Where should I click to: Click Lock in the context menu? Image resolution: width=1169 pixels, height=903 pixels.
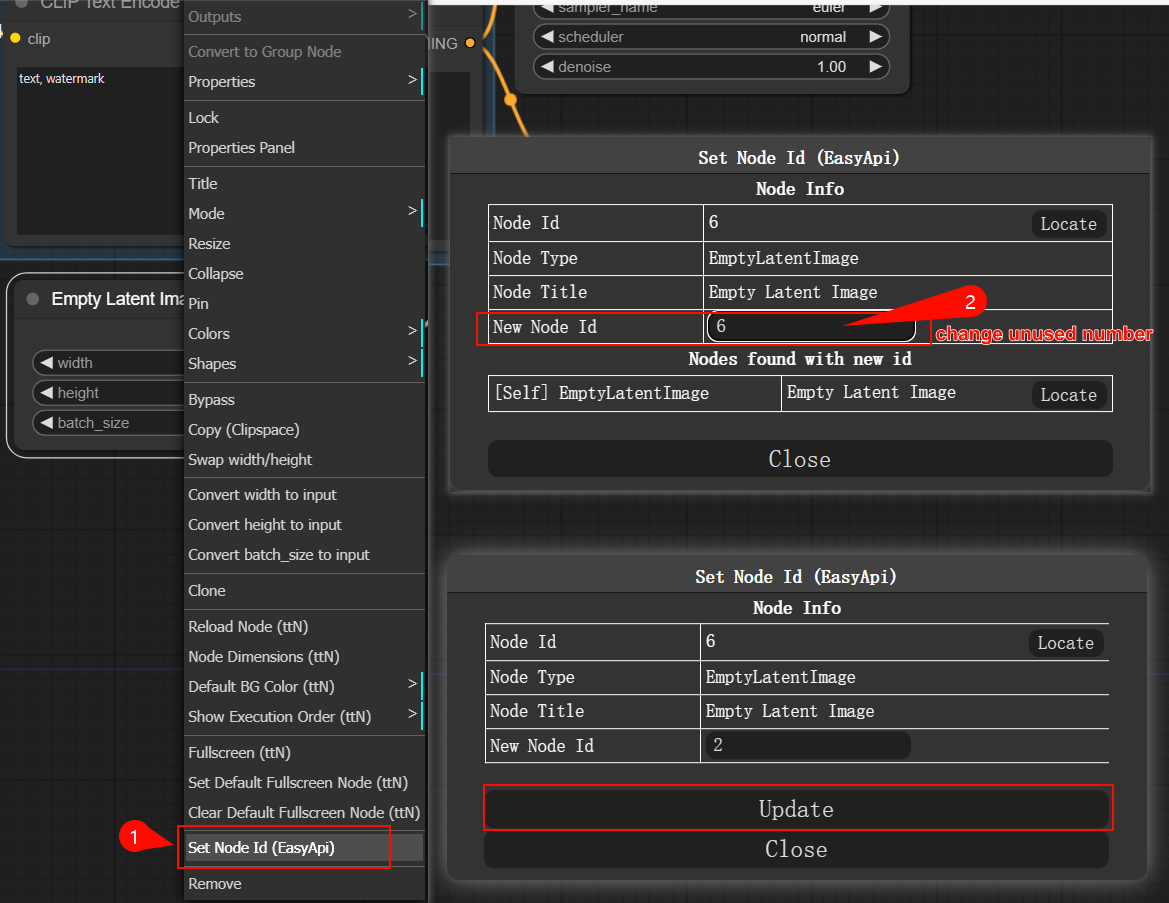coord(304,118)
